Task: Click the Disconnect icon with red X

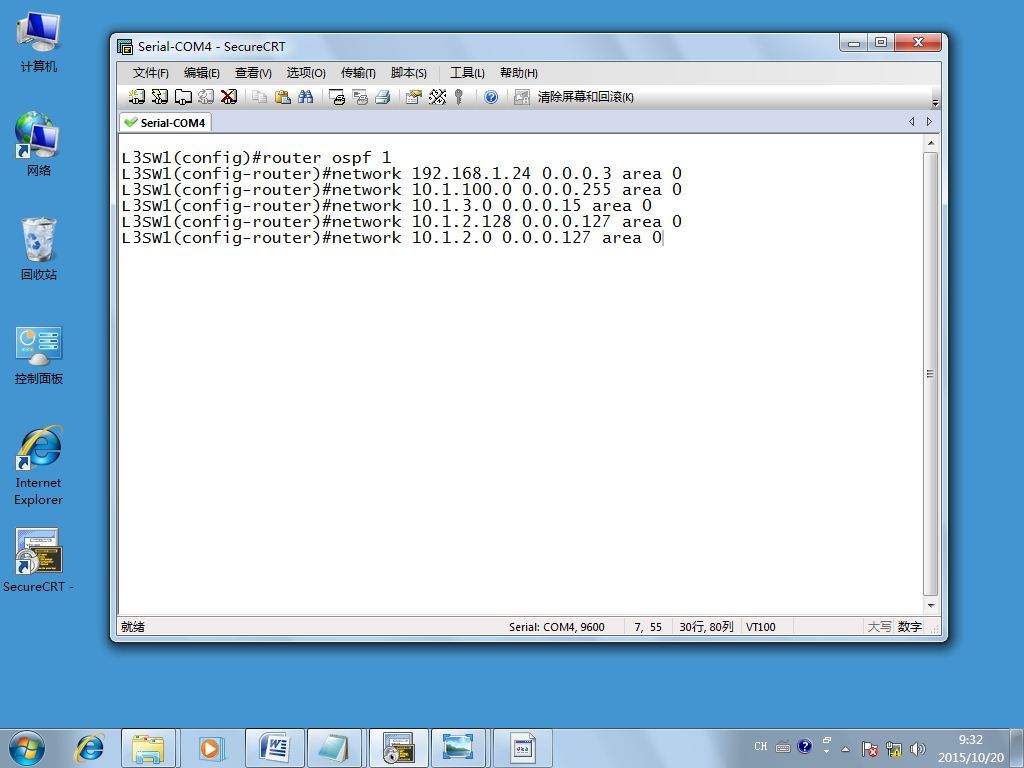Action: click(x=229, y=97)
